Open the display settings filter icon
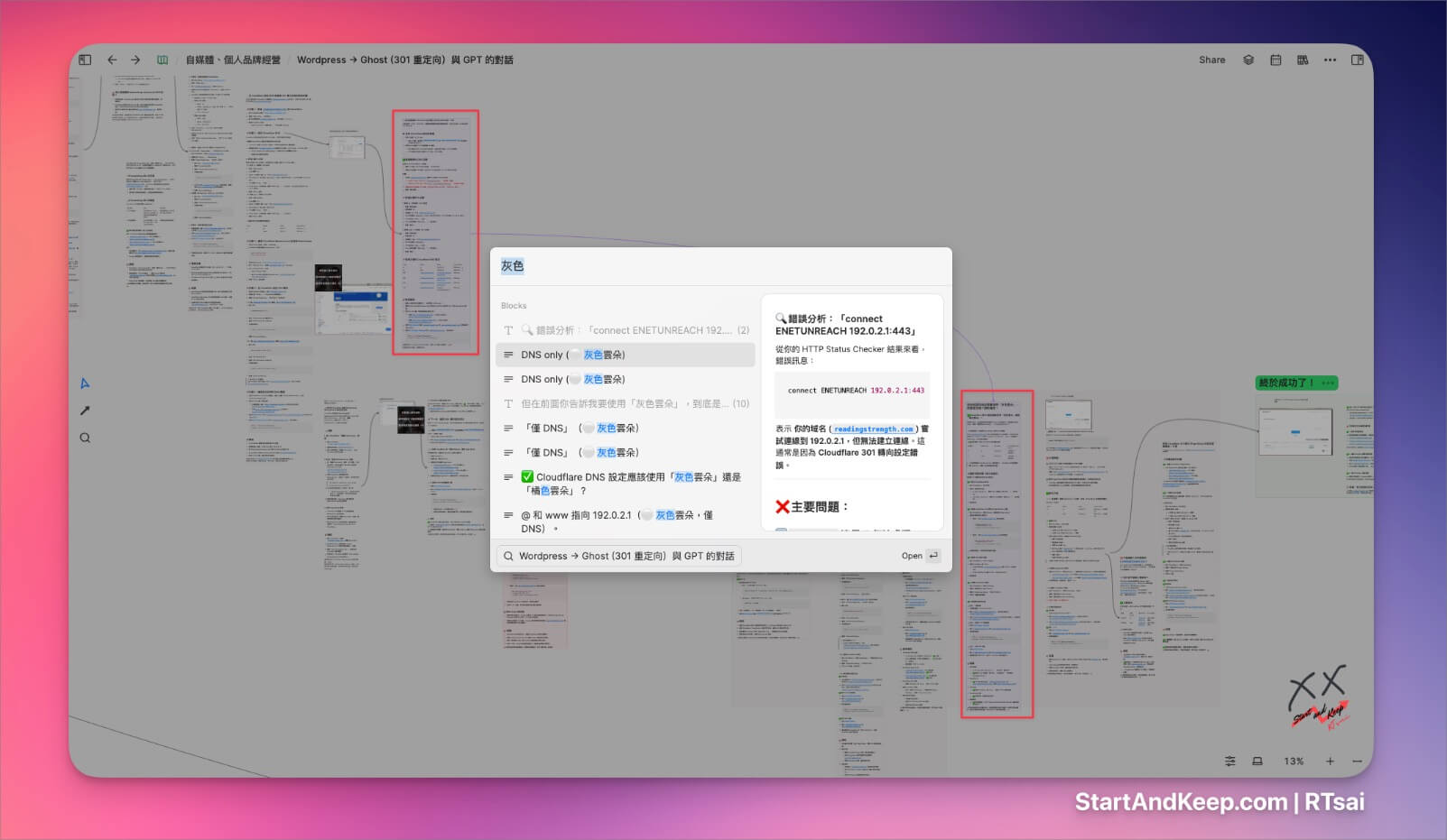The height and width of the screenshot is (840, 1447). [1229, 761]
